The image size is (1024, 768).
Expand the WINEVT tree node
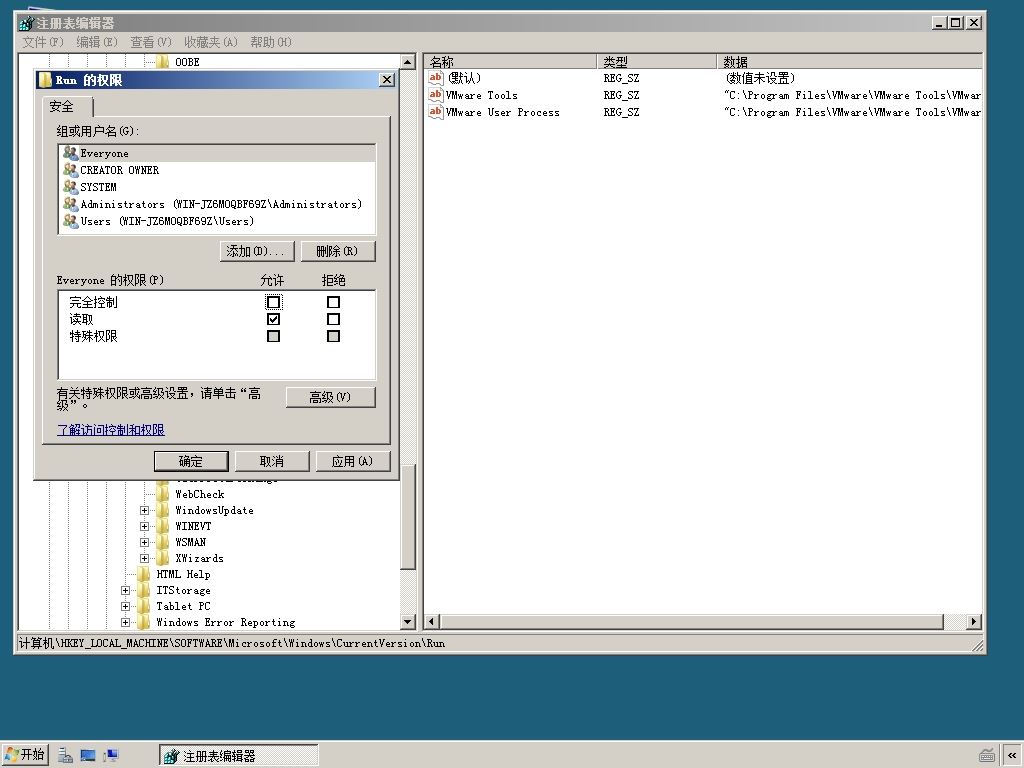click(x=144, y=526)
